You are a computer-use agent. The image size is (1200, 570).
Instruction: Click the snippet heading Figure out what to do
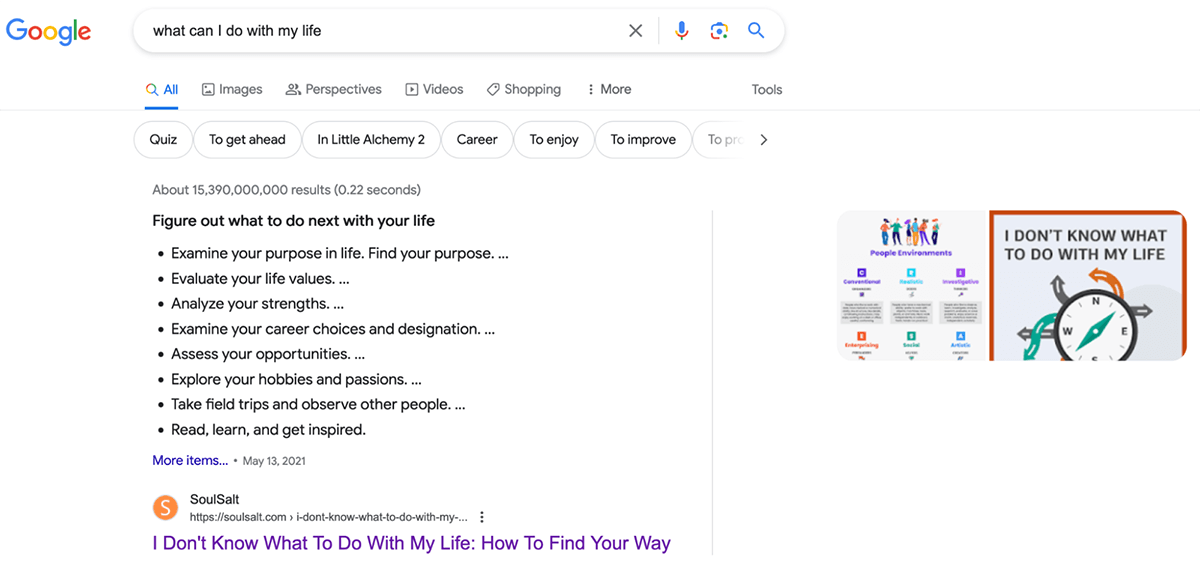click(294, 220)
